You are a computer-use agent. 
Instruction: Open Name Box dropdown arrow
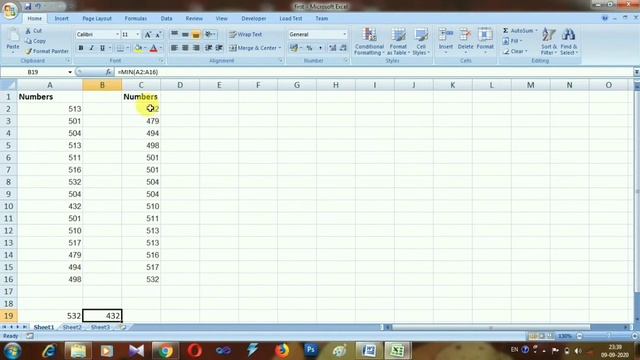[x=70, y=72]
